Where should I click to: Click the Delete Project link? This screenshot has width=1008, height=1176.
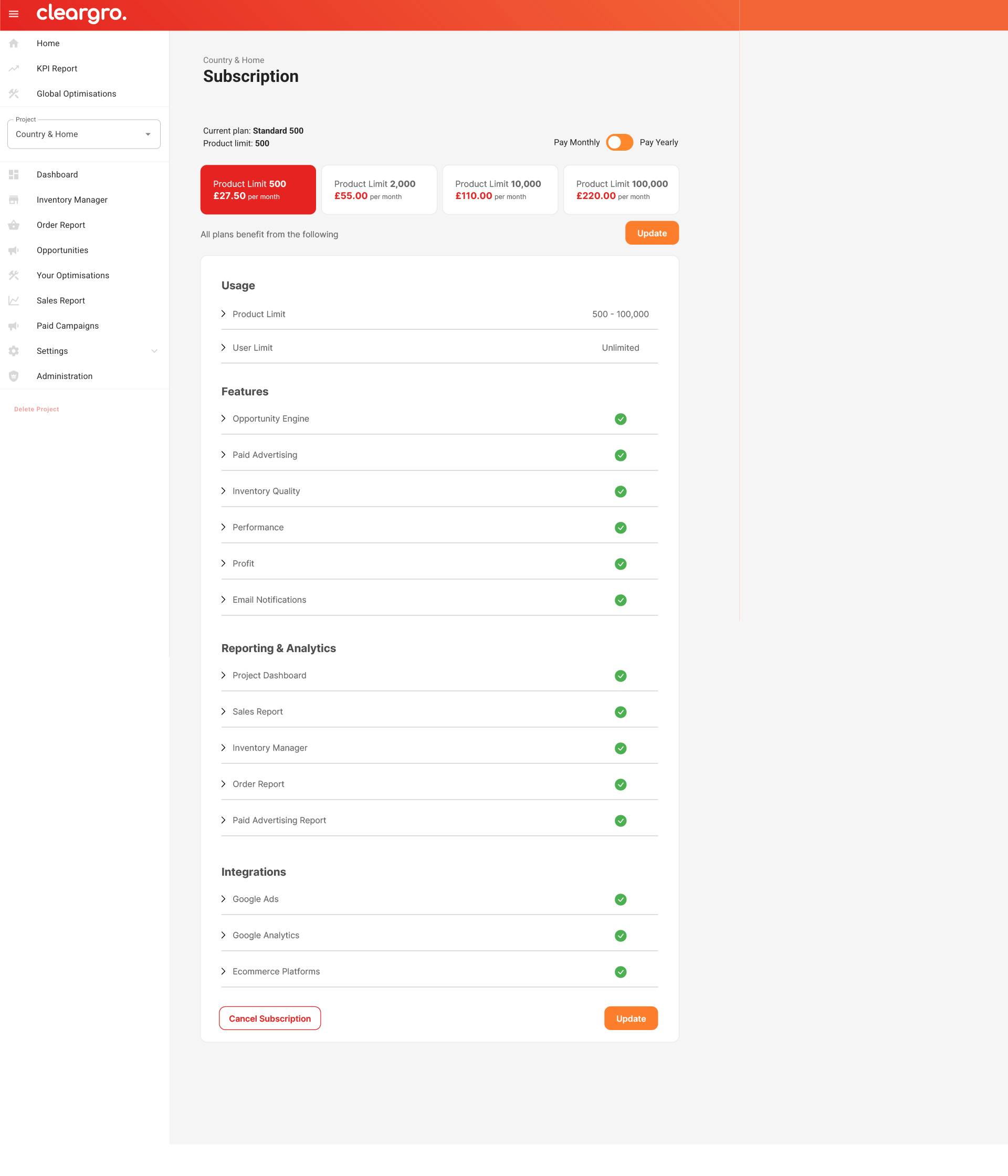36,409
